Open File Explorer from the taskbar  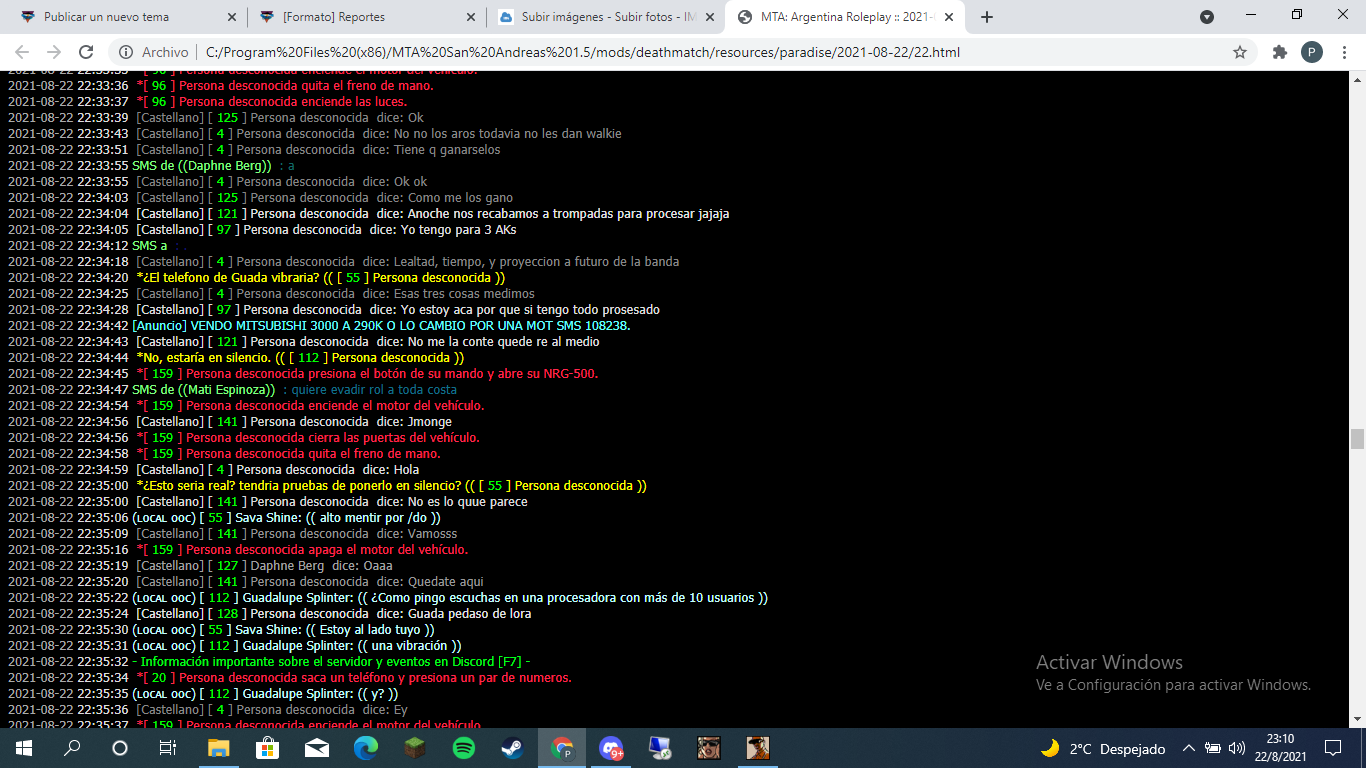click(218, 748)
